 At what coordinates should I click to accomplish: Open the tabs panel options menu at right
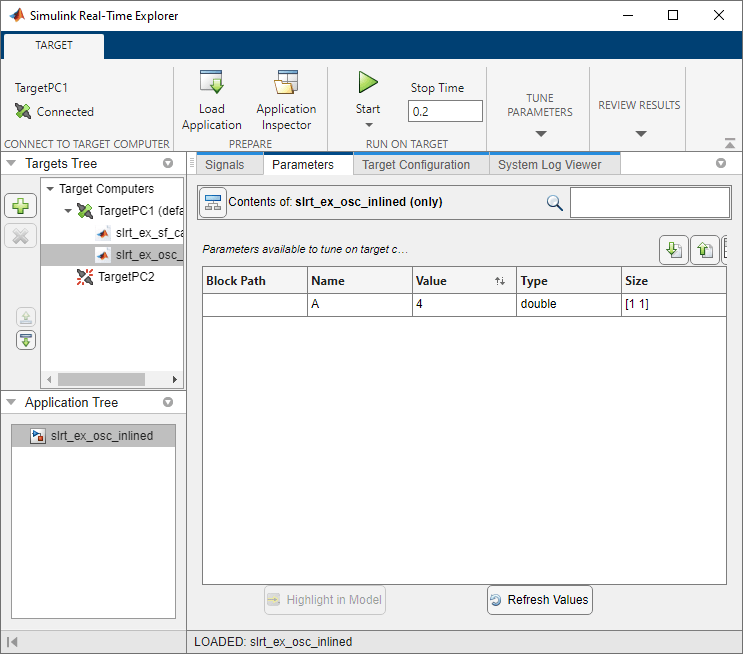pyautogui.click(x=721, y=163)
